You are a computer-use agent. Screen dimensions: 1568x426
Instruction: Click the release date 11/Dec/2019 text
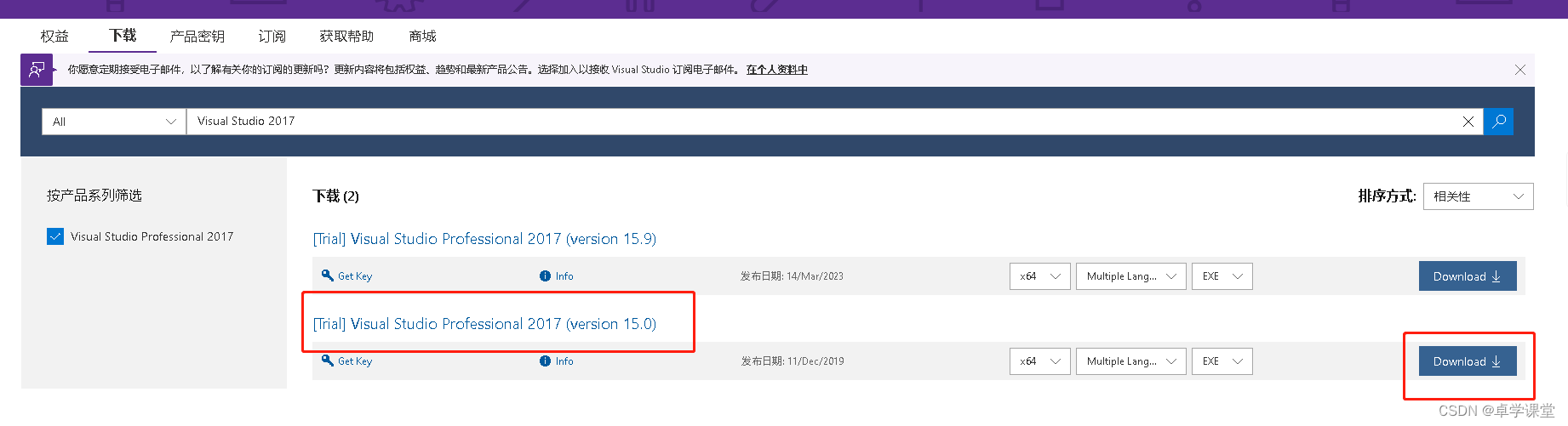coord(815,361)
